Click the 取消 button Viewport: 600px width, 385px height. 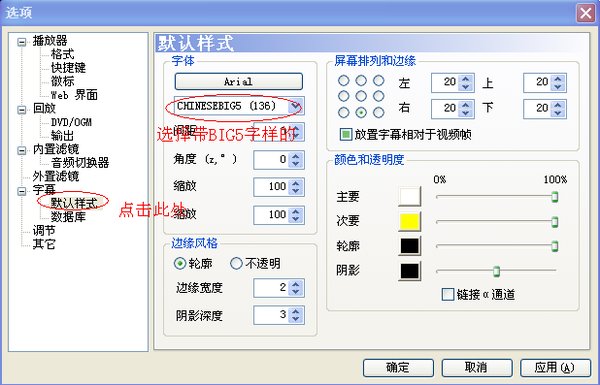click(476, 368)
